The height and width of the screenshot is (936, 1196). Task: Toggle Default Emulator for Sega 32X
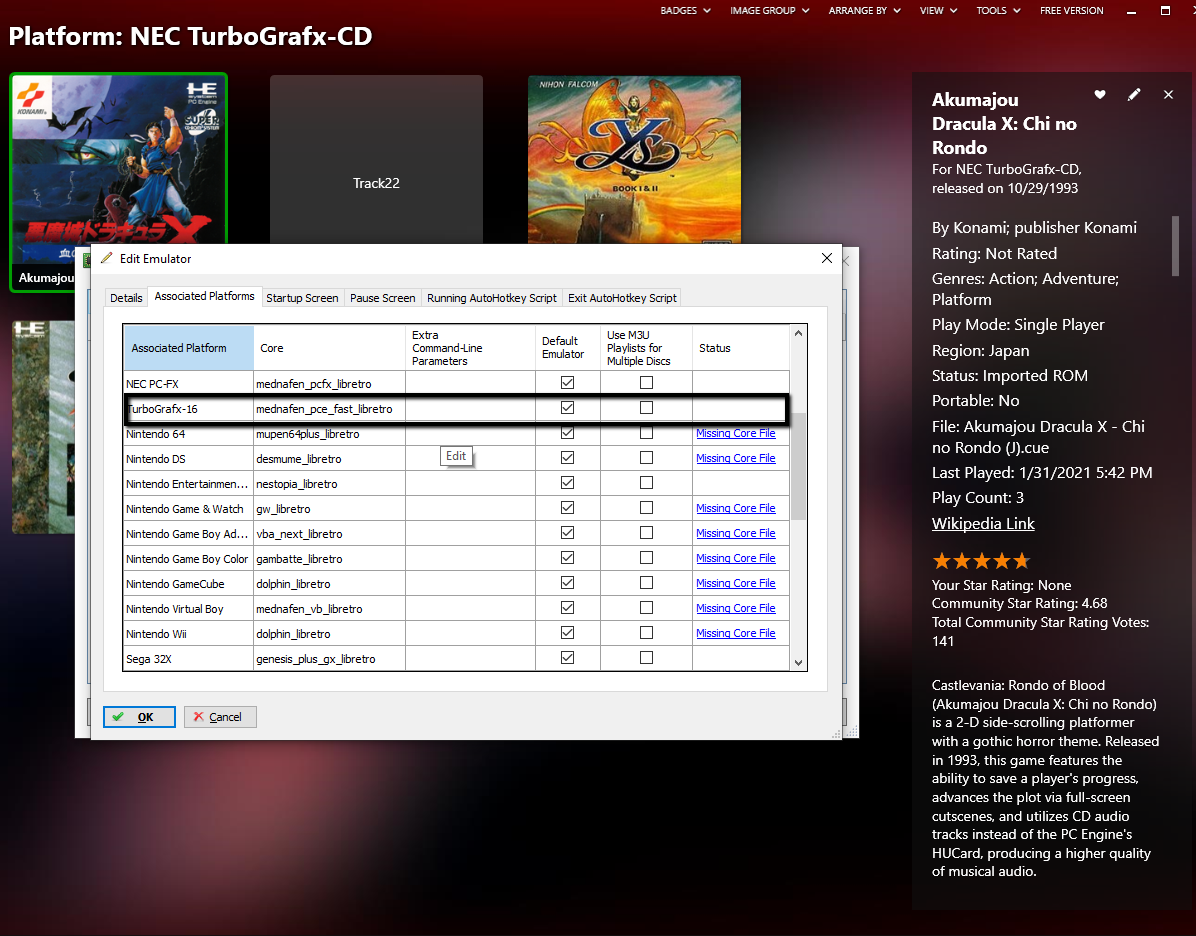point(567,658)
